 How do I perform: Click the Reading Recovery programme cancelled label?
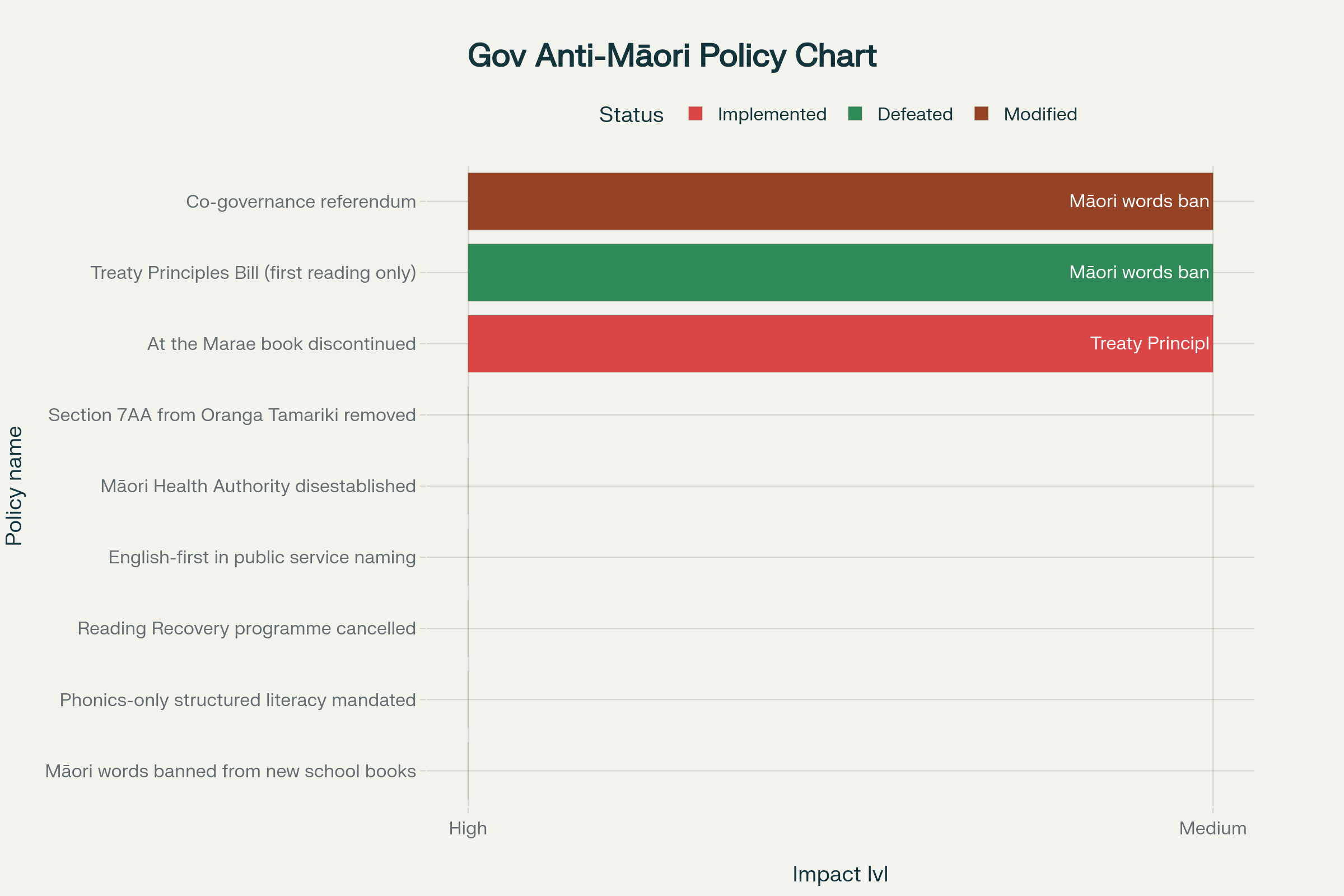click(x=246, y=628)
